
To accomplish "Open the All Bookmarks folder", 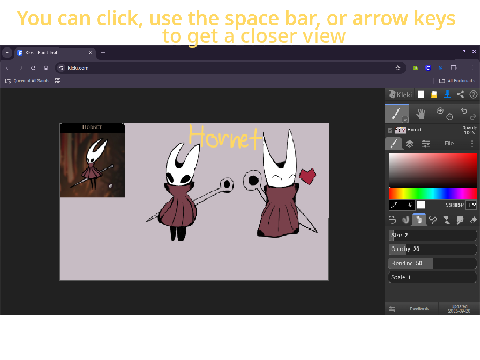I will (457, 81).
